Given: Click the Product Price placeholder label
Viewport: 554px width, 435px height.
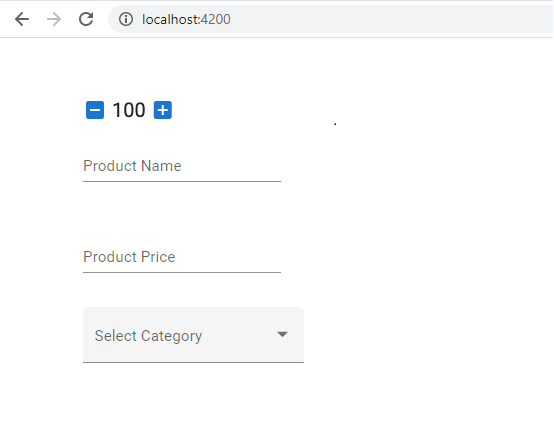Looking at the screenshot, I should tap(129, 257).
